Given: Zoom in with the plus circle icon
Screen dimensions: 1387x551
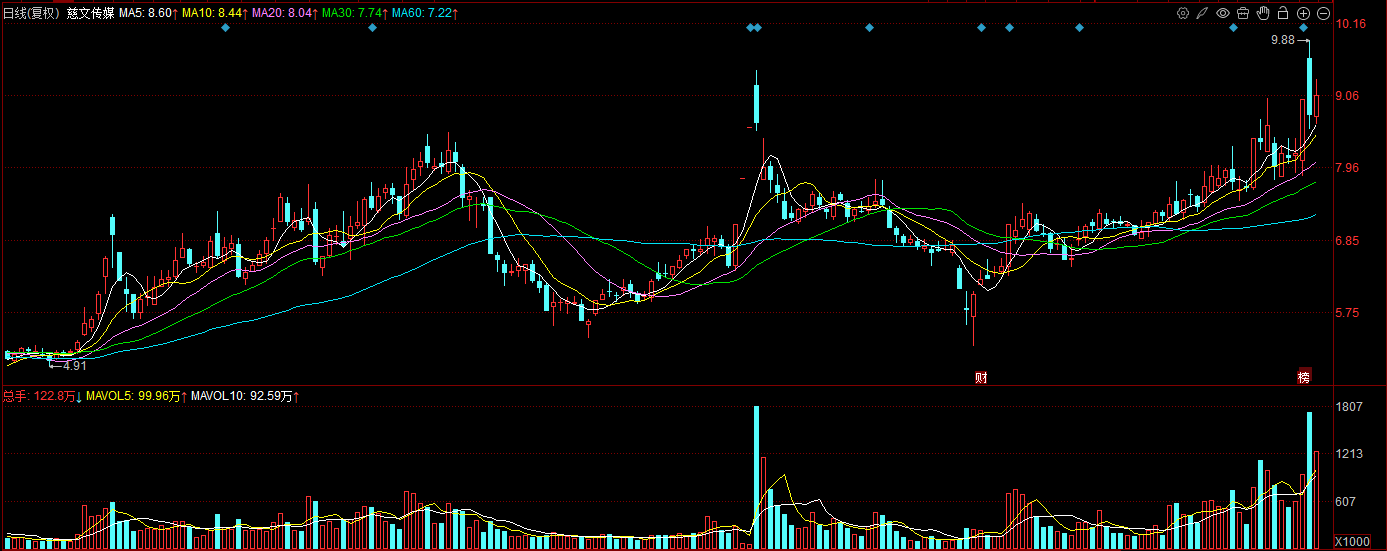Looking at the screenshot, I should 1303,13.
